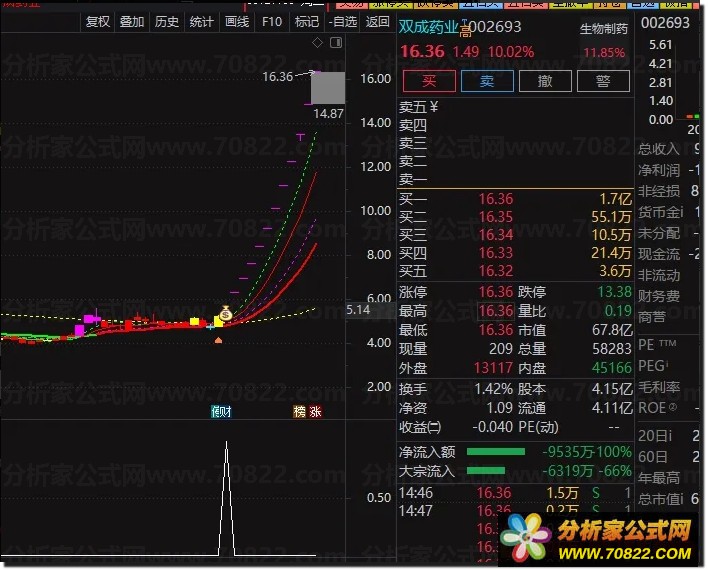Click the 涨 event tag on chart

(315, 411)
